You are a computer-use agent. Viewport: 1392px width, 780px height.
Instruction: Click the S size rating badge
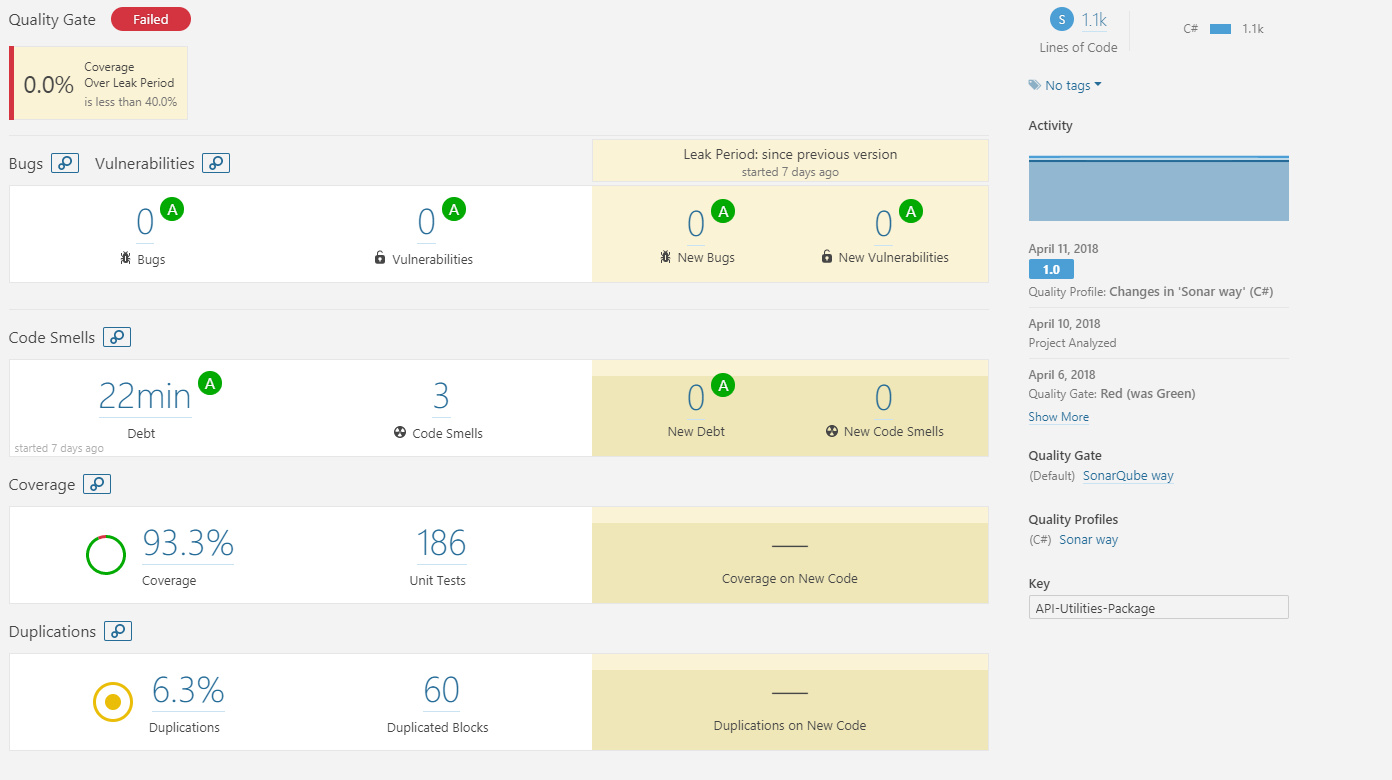pyautogui.click(x=1061, y=19)
